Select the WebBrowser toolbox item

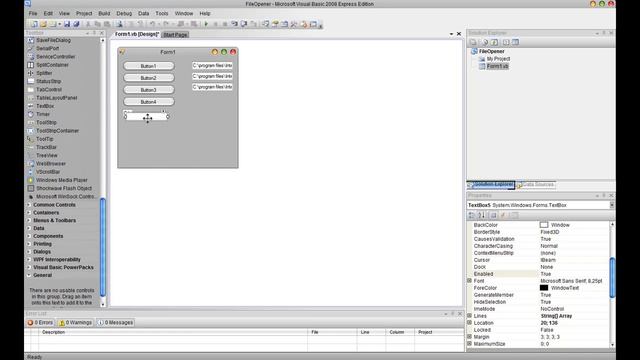[51, 164]
